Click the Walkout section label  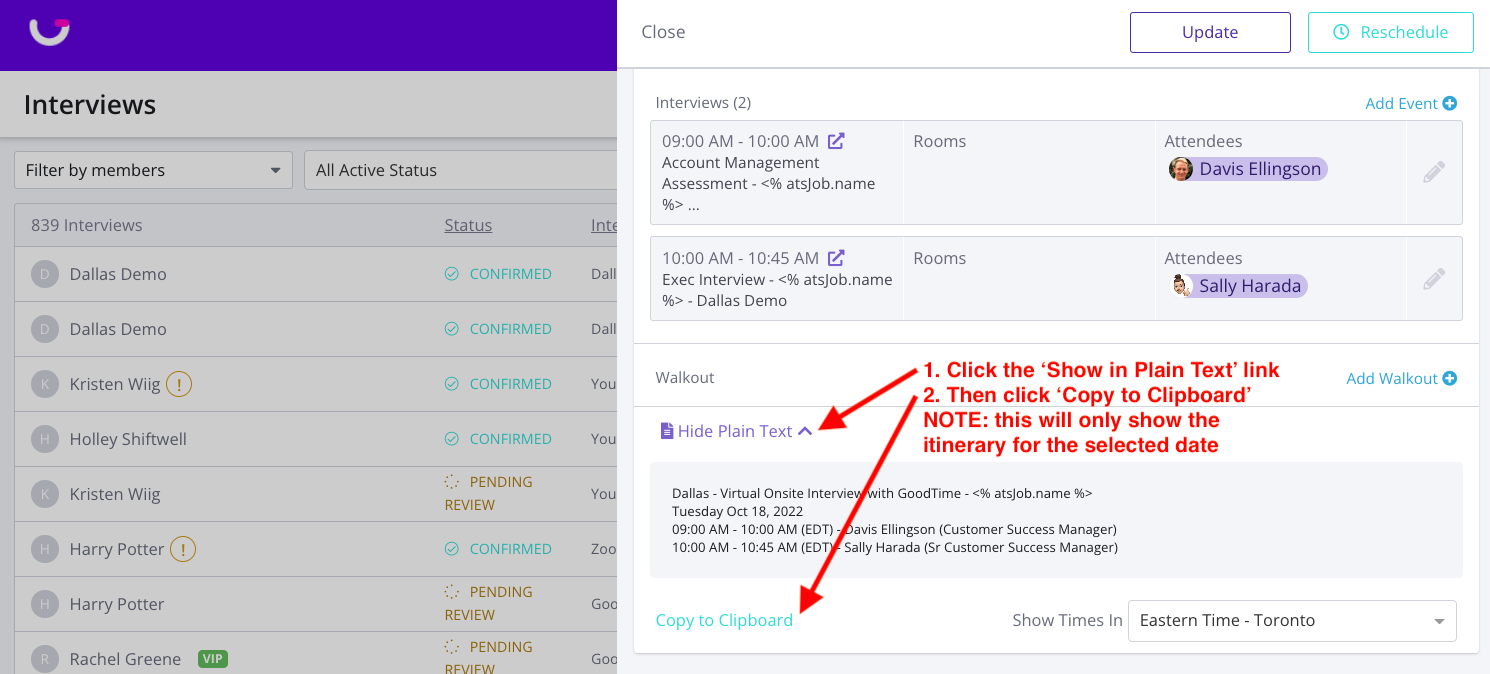tap(685, 378)
